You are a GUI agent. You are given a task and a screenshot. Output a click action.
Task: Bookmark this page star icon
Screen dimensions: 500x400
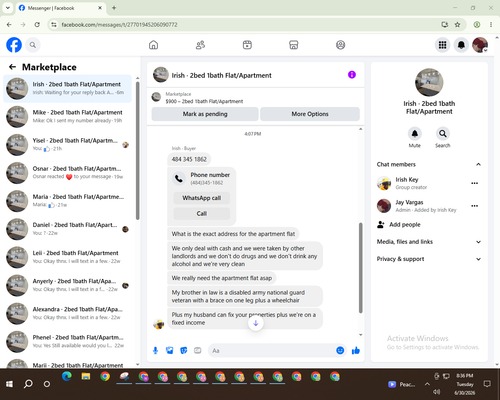(457, 24)
